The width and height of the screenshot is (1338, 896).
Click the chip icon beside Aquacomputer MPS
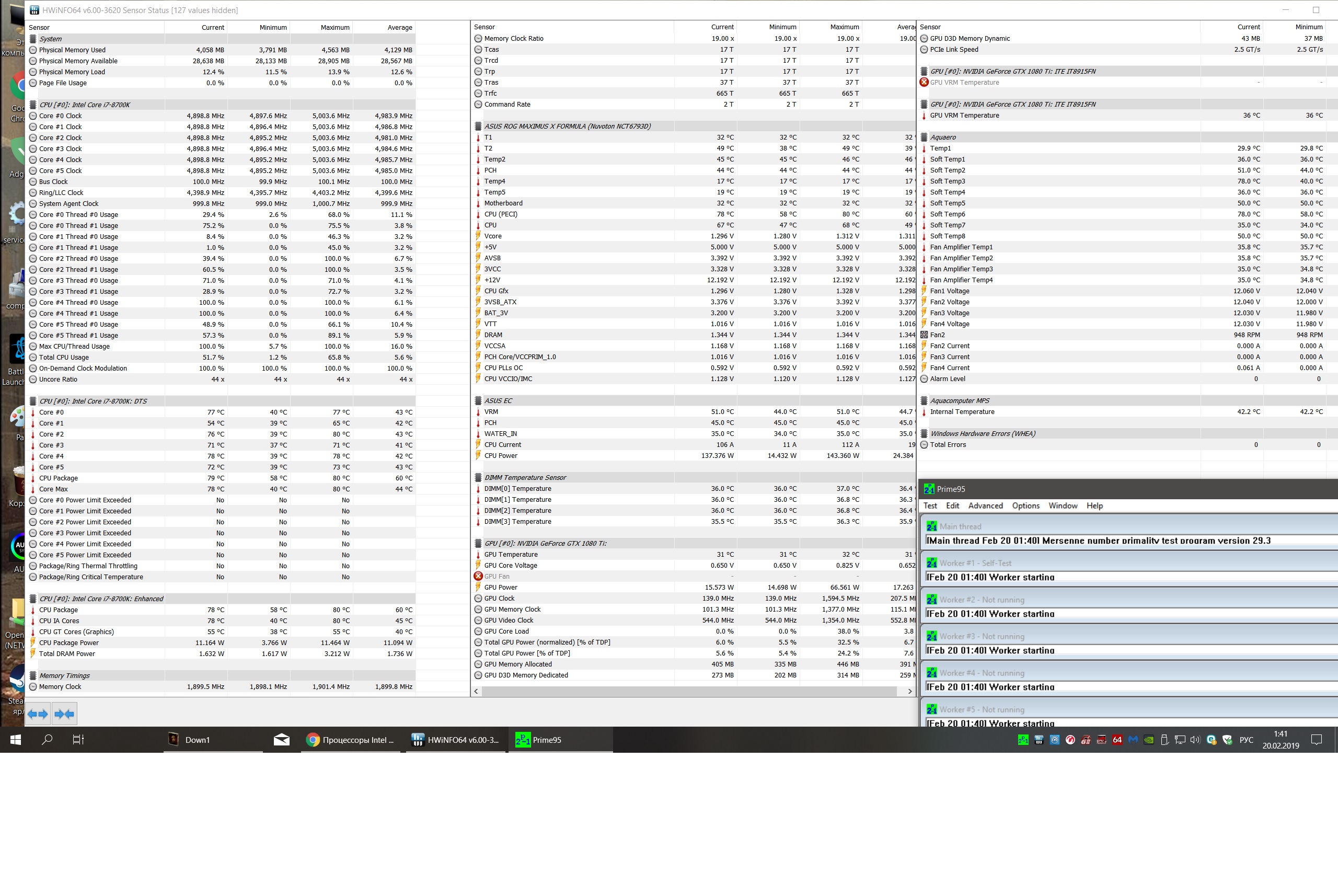point(924,400)
